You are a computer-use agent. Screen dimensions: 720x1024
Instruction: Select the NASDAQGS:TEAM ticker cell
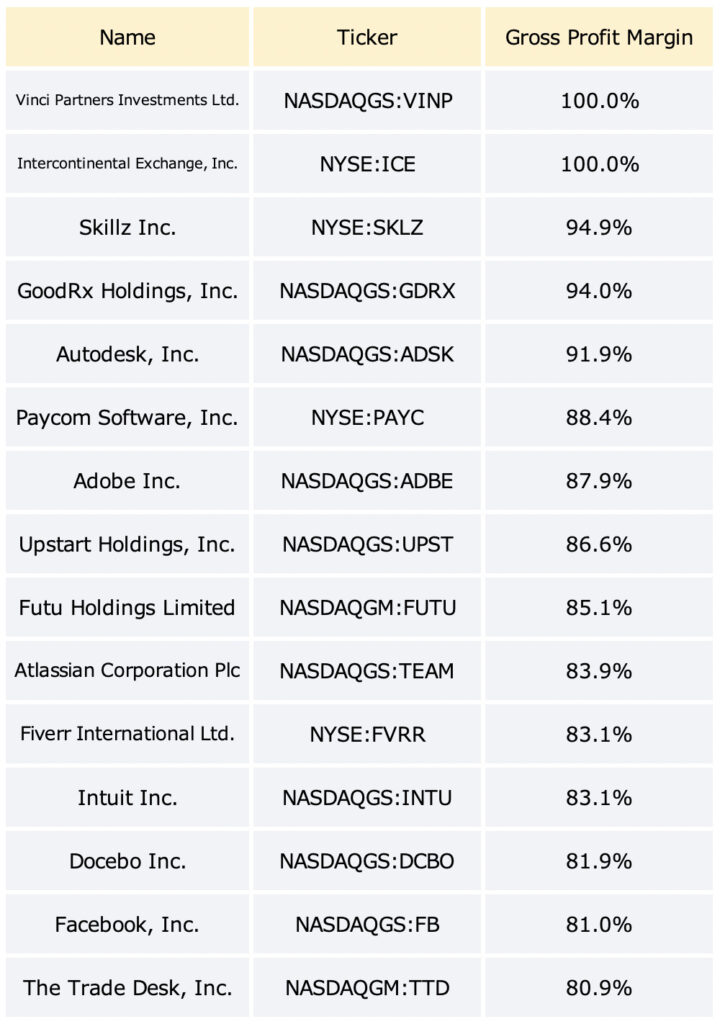(x=367, y=670)
